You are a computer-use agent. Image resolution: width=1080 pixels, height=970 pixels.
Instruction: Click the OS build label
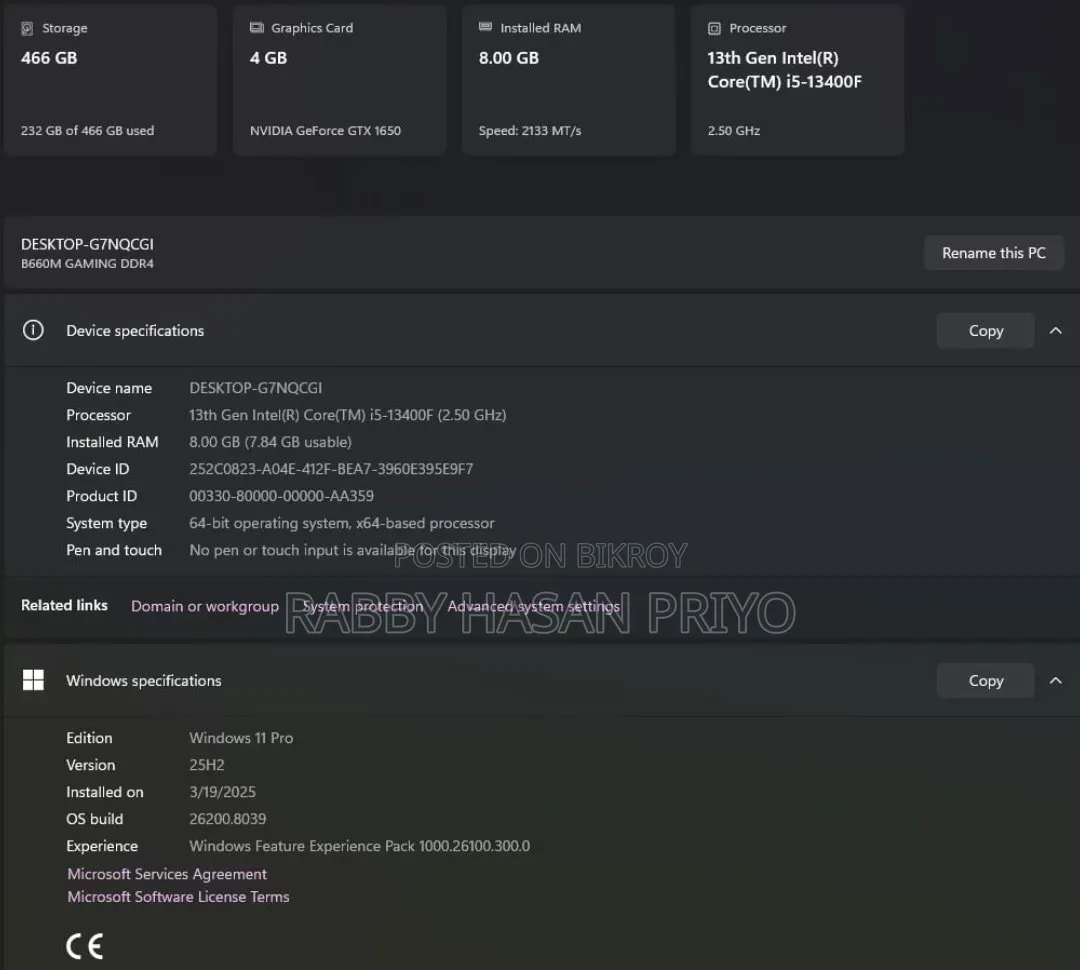coord(94,818)
